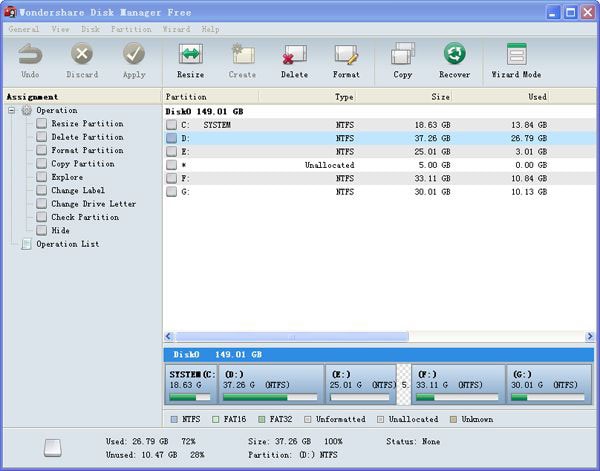Screen dimensions: 600x471
Task: Check the D: partition checkbox
Action: (171, 138)
